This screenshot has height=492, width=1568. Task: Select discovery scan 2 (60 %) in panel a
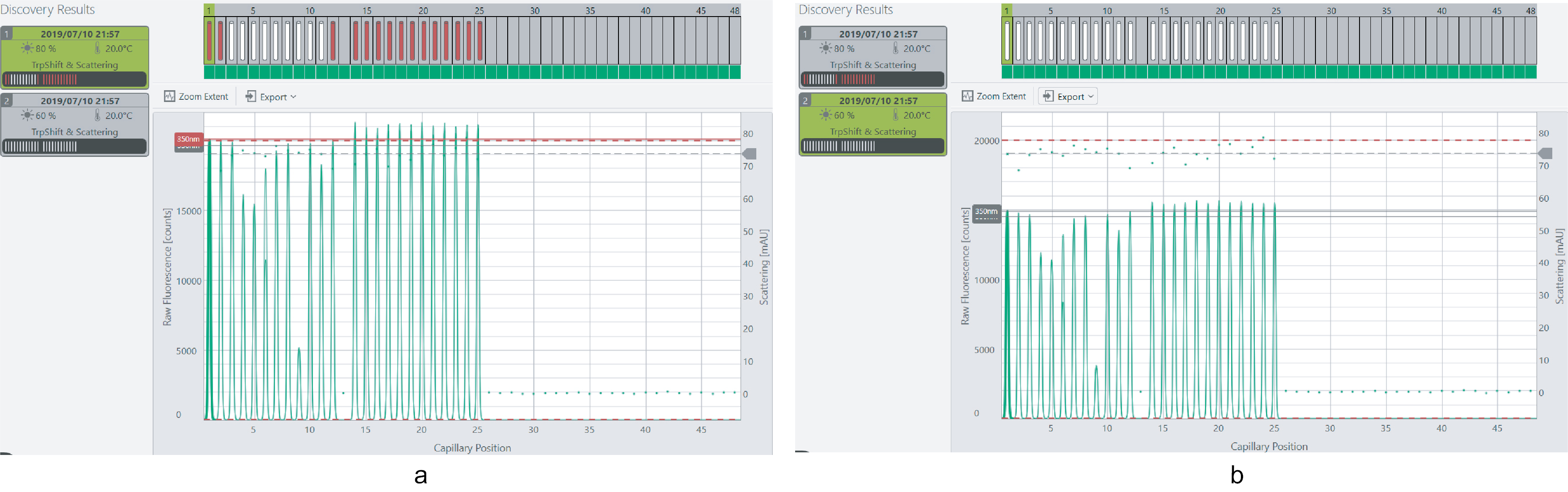75,125
